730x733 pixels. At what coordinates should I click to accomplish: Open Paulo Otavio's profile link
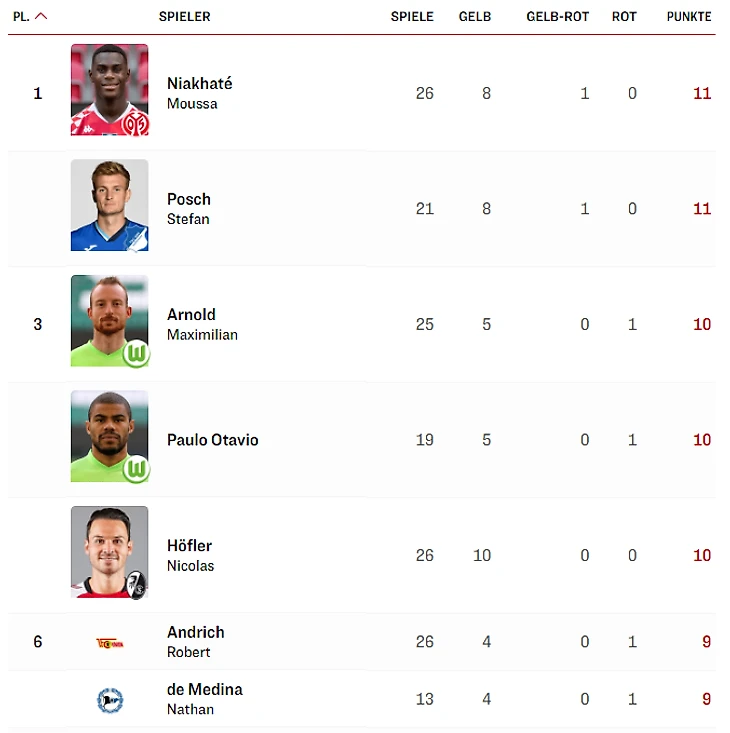tap(212, 440)
